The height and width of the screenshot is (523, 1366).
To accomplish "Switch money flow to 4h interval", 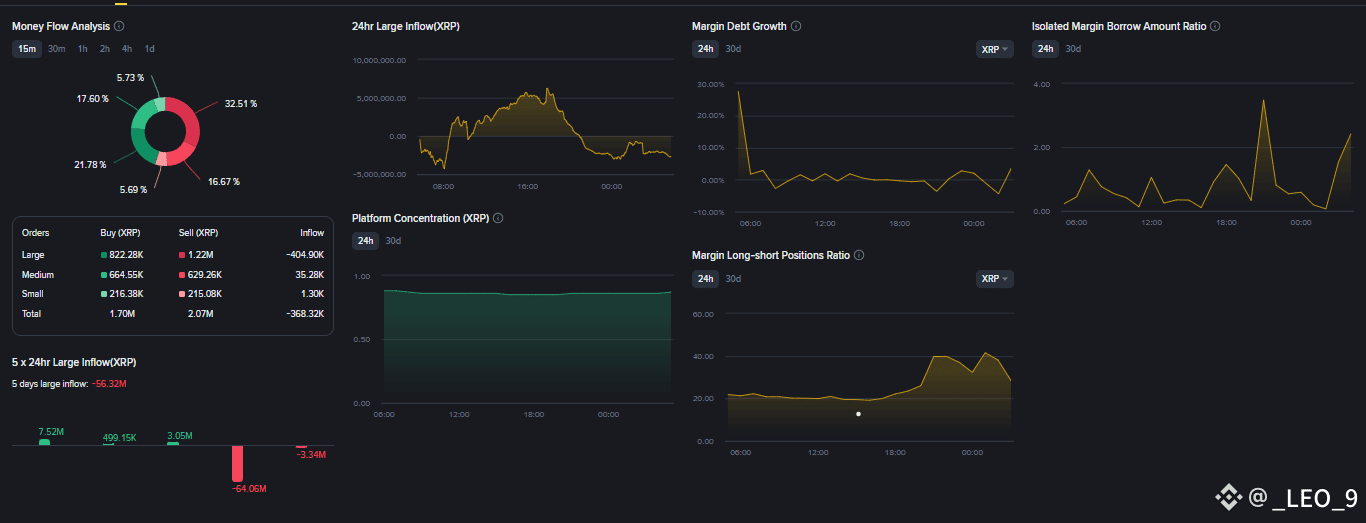I will pyautogui.click(x=127, y=49).
